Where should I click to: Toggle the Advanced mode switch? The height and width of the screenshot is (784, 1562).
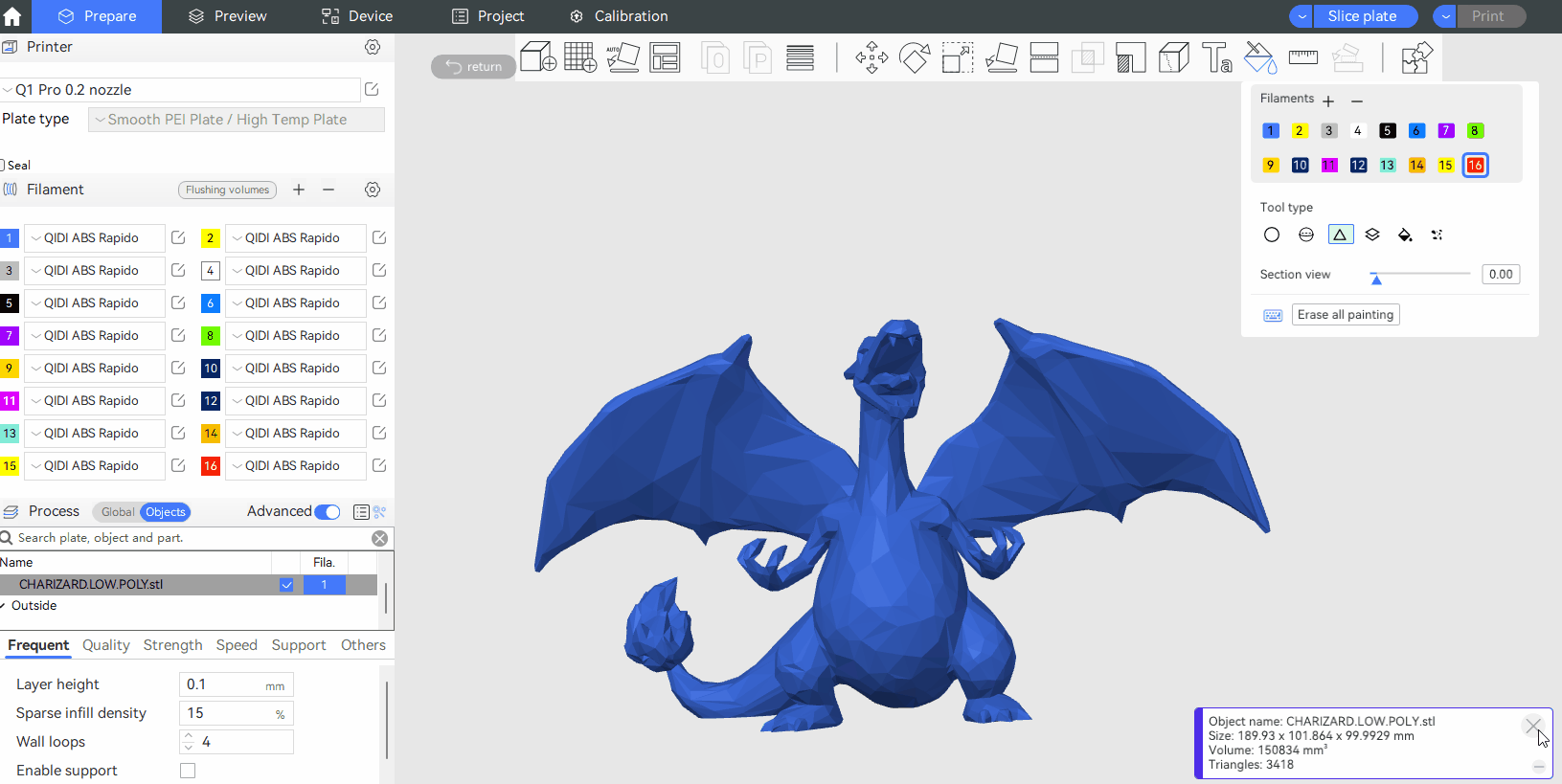[x=328, y=512]
